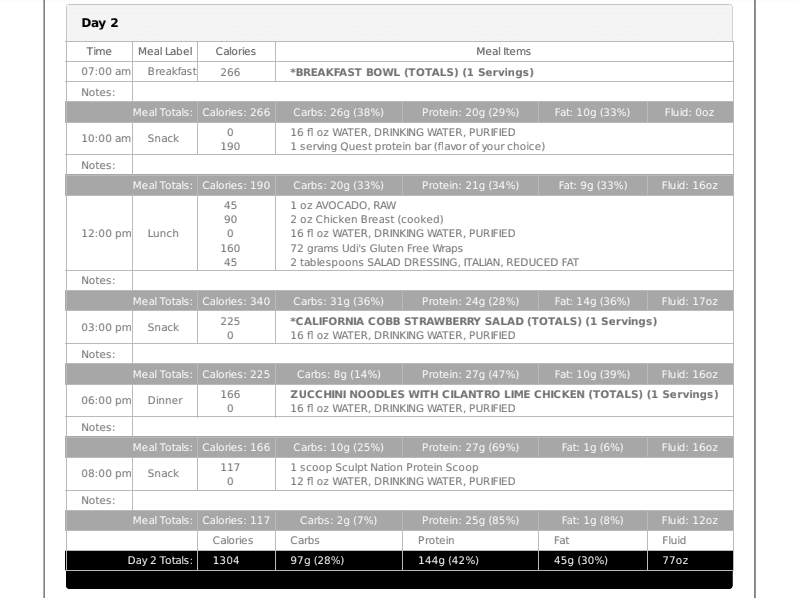This screenshot has width=797, height=598.
Task: Click the Udi's Gluten Free Wraps item
Action: click(x=377, y=249)
